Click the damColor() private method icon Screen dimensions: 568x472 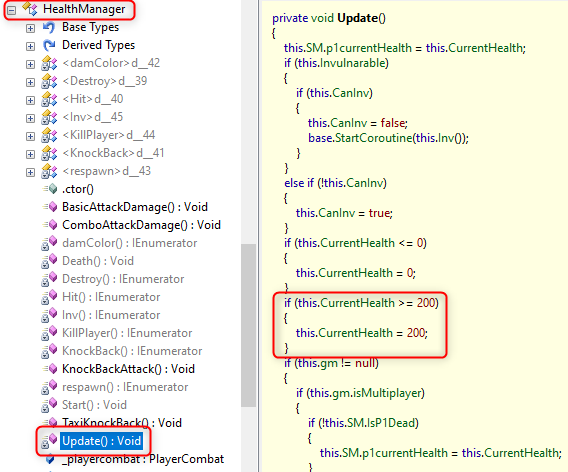point(49,243)
